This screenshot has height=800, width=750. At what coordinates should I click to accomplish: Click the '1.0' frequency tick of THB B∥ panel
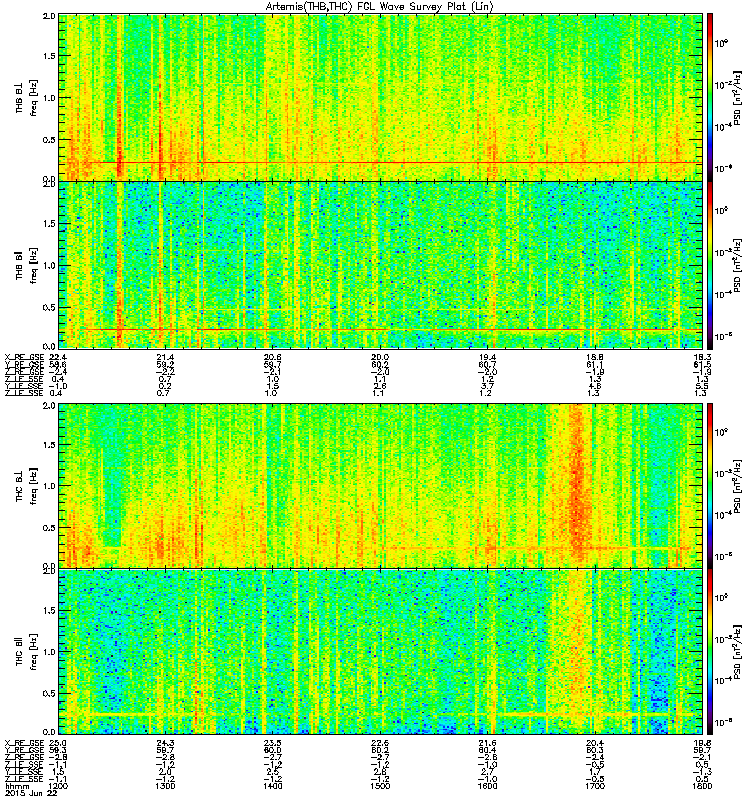(49, 265)
